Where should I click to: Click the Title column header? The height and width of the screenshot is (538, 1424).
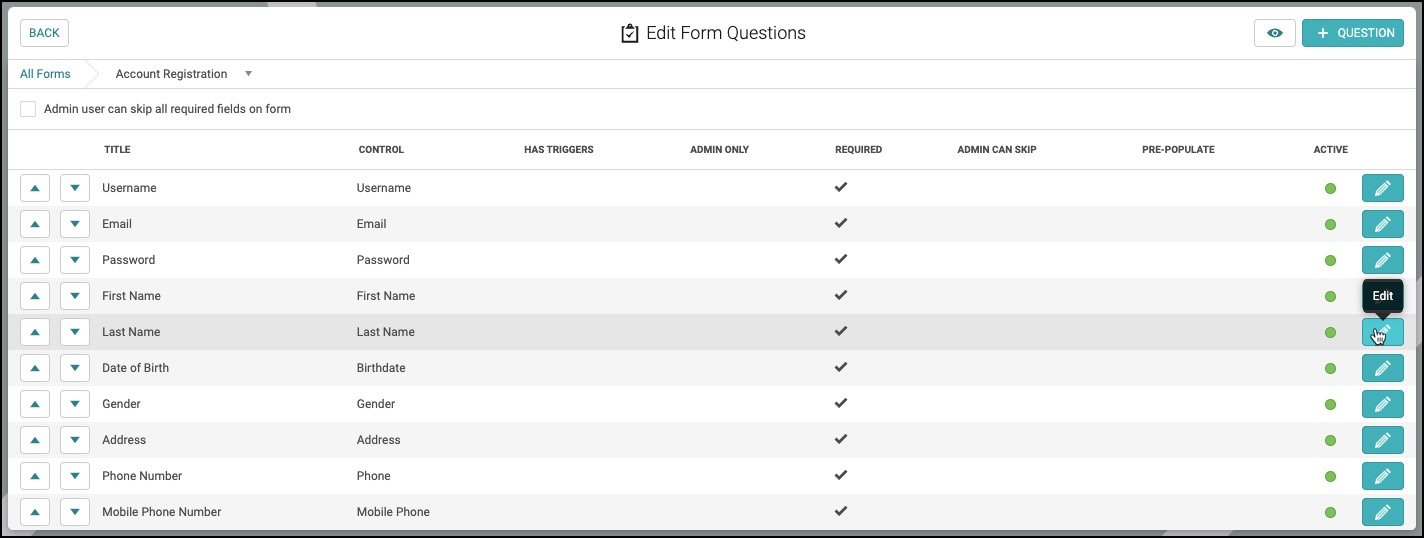[x=117, y=150]
